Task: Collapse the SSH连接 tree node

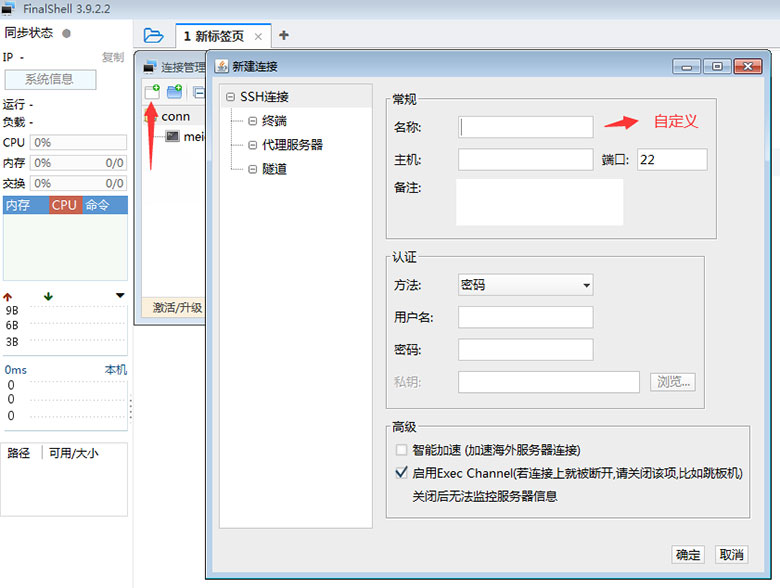Action: pyautogui.click(x=231, y=97)
